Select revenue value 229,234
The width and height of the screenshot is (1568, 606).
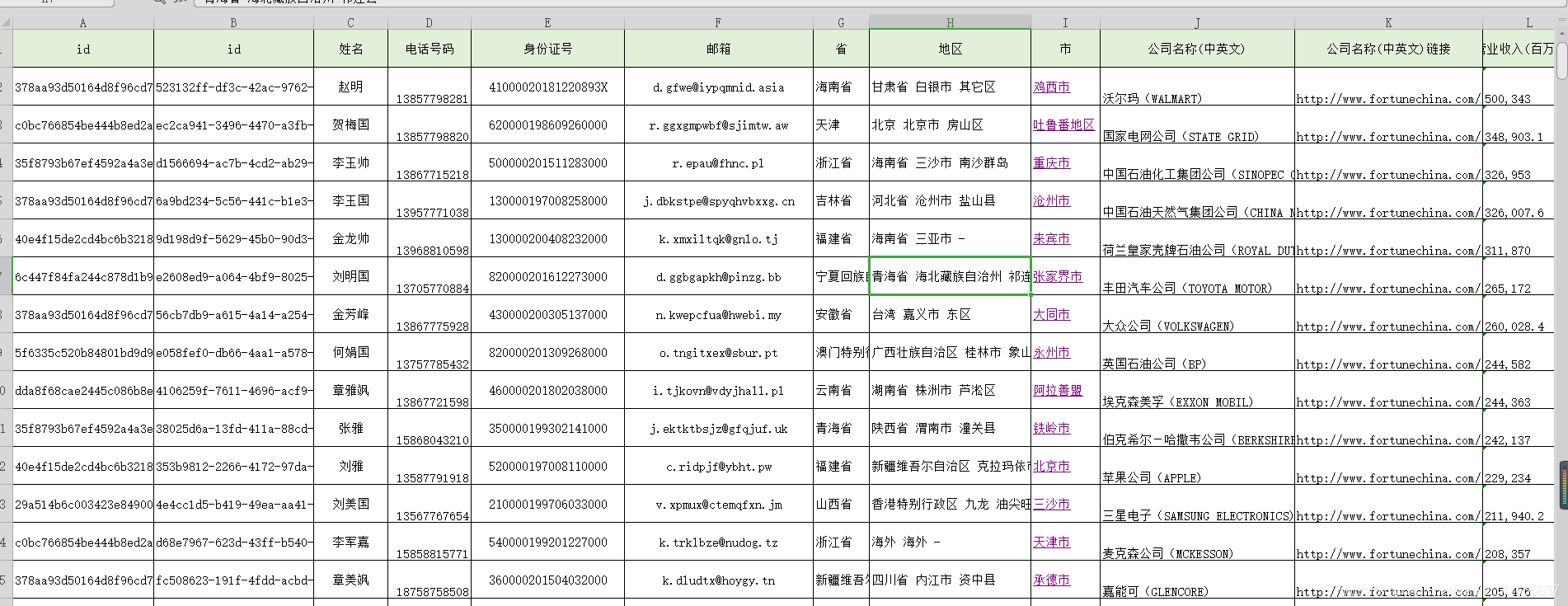pos(1519,466)
